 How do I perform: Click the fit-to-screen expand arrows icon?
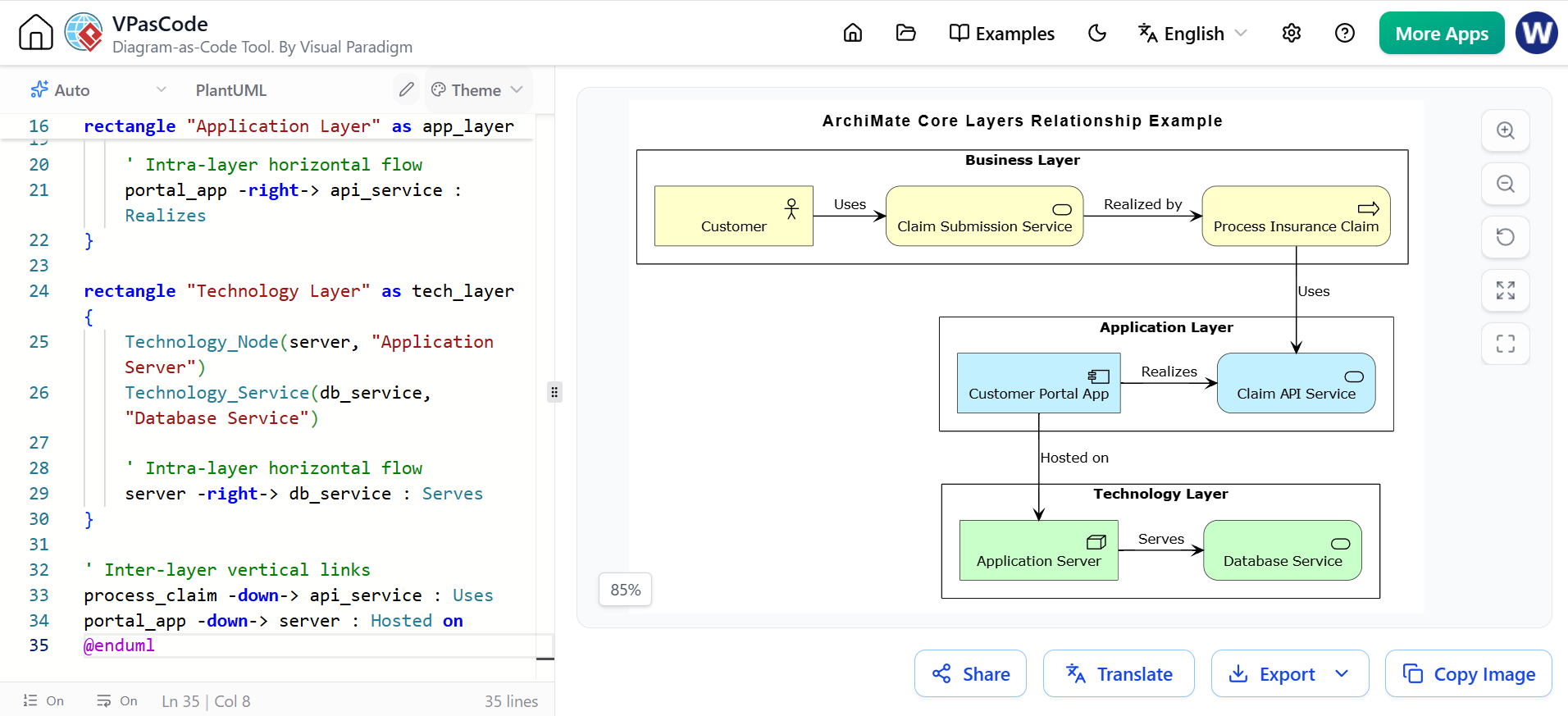[1506, 290]
